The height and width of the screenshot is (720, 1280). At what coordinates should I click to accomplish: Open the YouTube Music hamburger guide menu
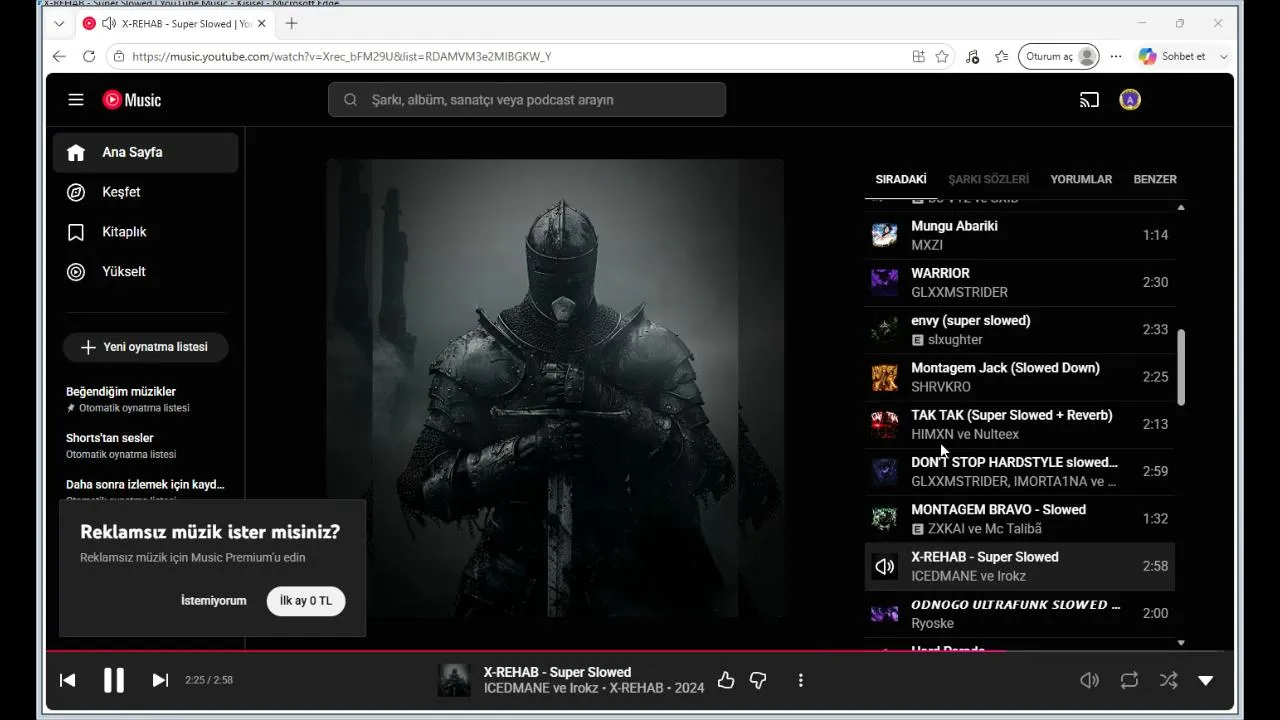pos(76,100)
